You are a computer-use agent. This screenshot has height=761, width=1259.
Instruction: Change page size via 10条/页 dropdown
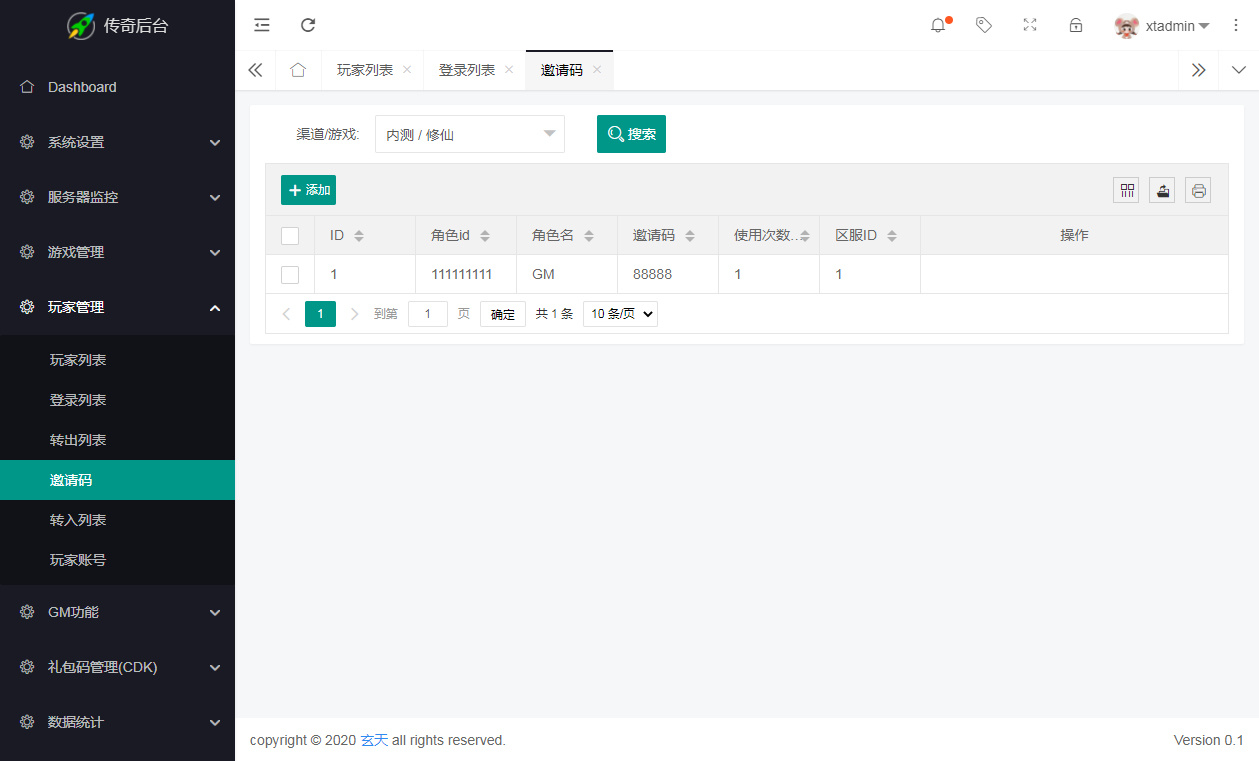pyautogui.click(x=619, y=313)
